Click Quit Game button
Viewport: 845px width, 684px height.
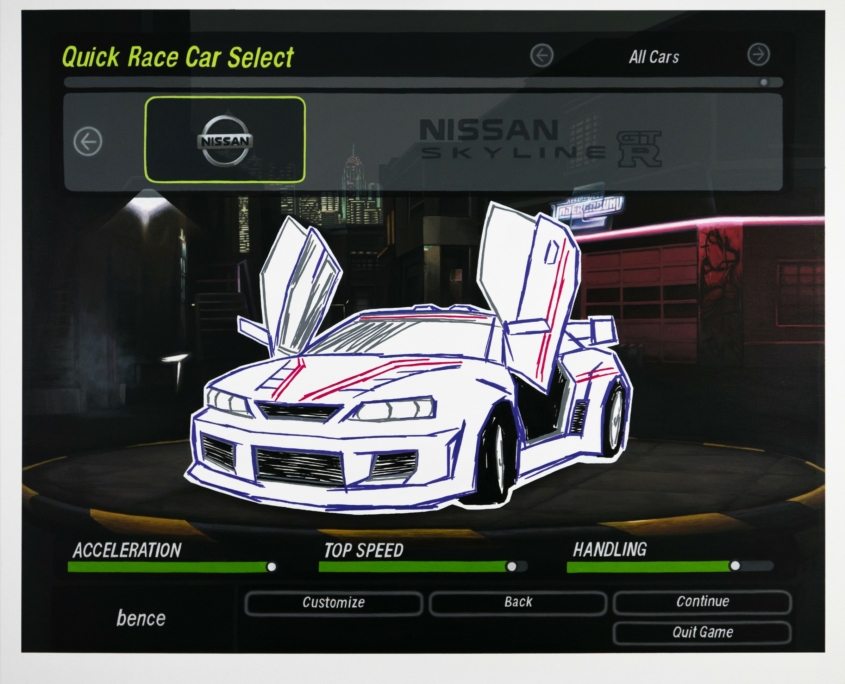(702, 632)
